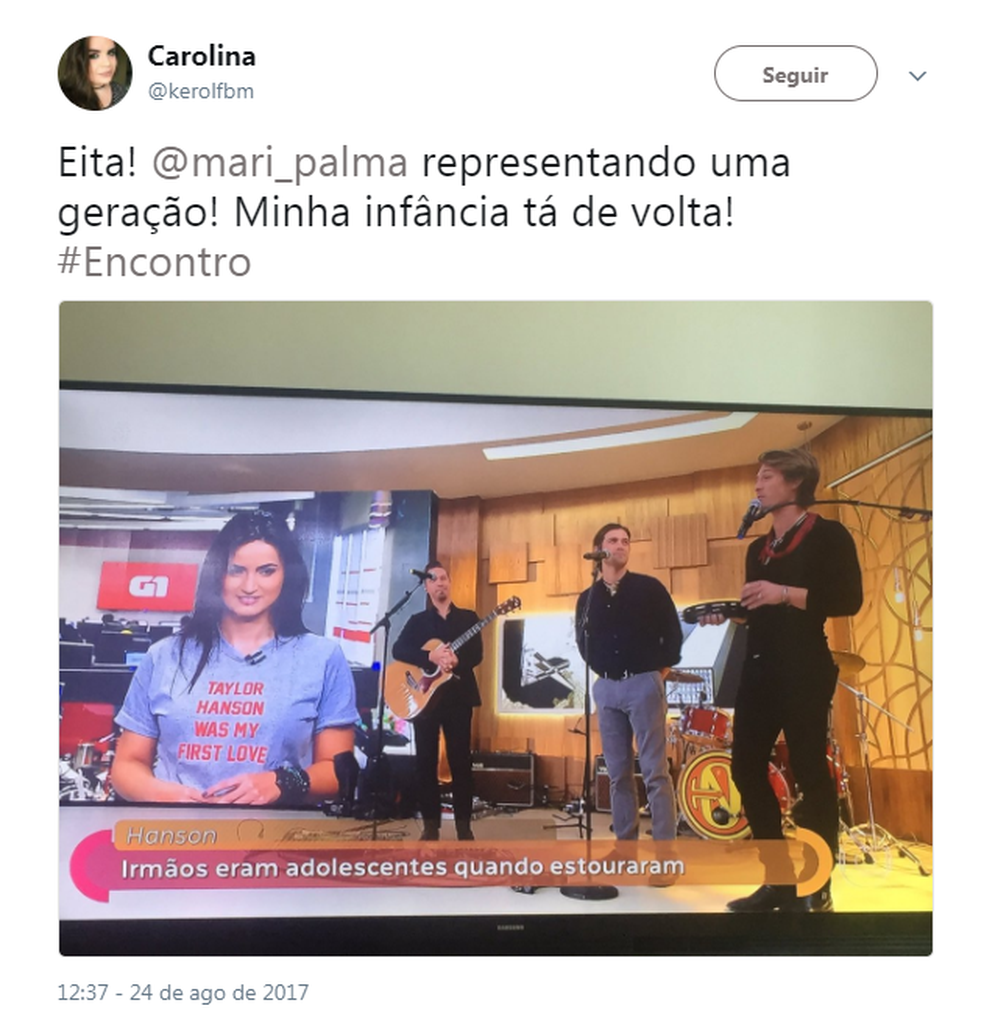984x1014 pixels.
Task: Click the Hanson caption label in the photo
Action: 171,836
